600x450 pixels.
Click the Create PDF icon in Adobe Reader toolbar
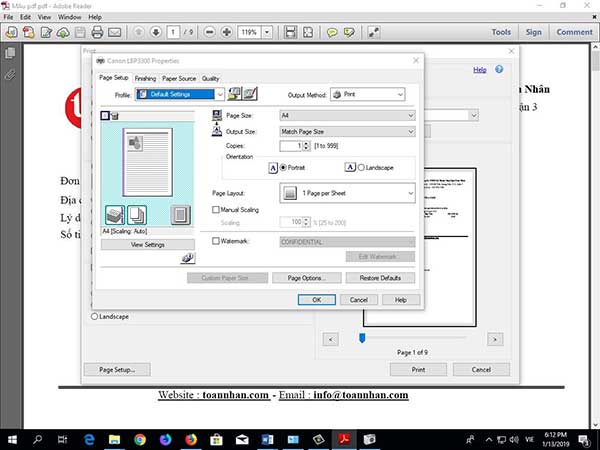pyautogui.click(x=28, y=32)
